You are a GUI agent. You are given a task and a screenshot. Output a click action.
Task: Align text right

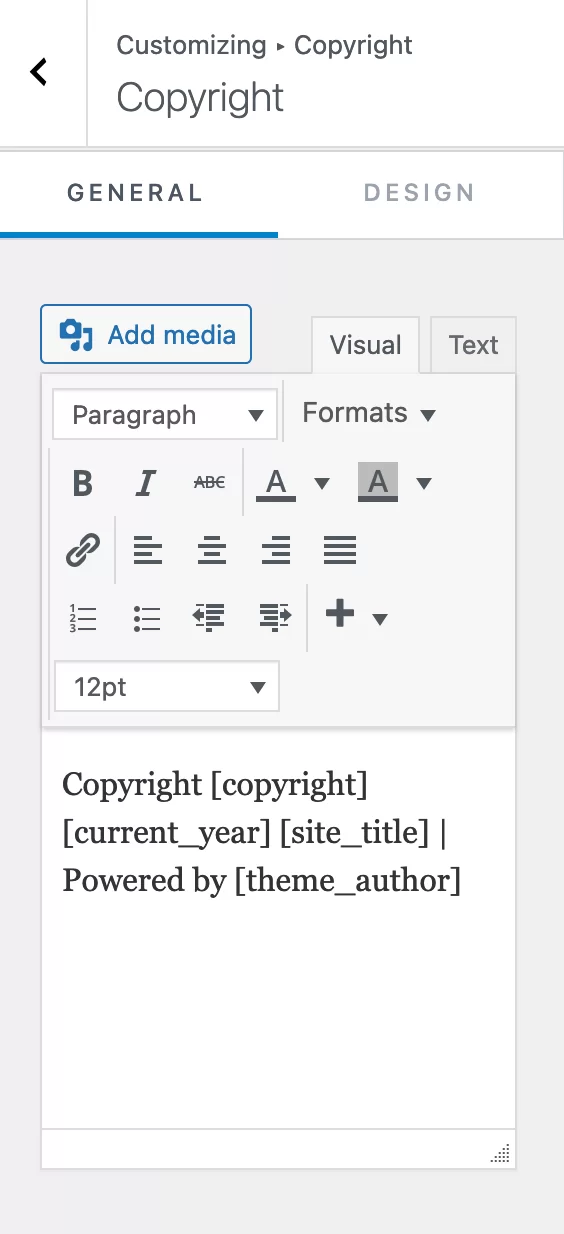click(275, 550)
